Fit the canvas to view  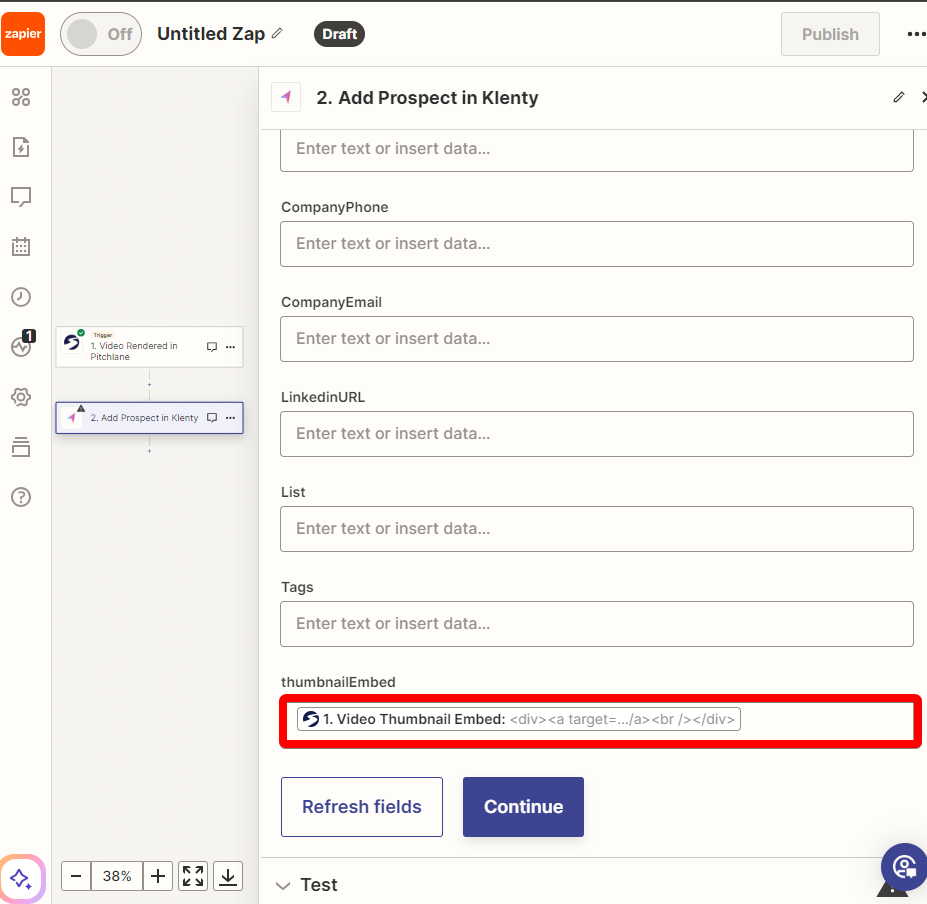click(x=193, y=876)
